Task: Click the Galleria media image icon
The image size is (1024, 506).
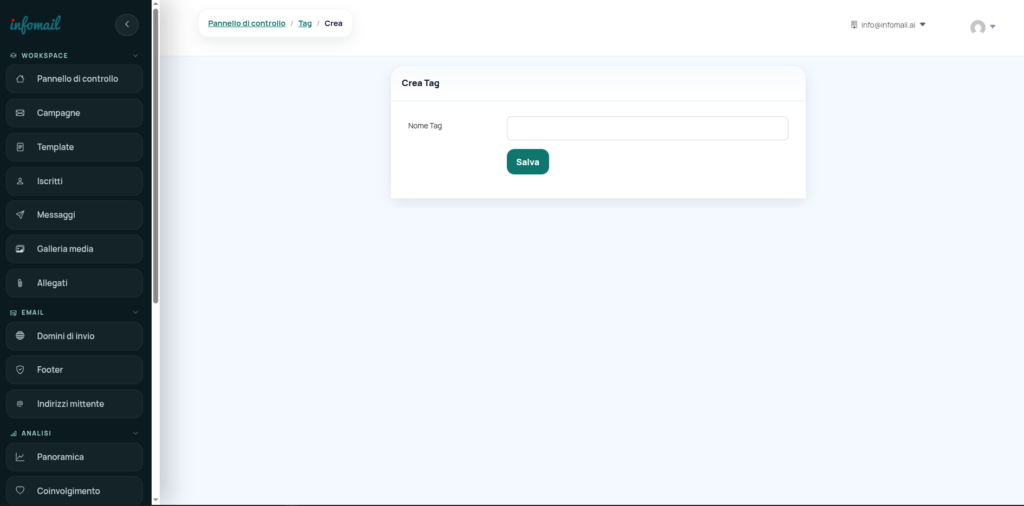Action: click(x=20, y=249)
